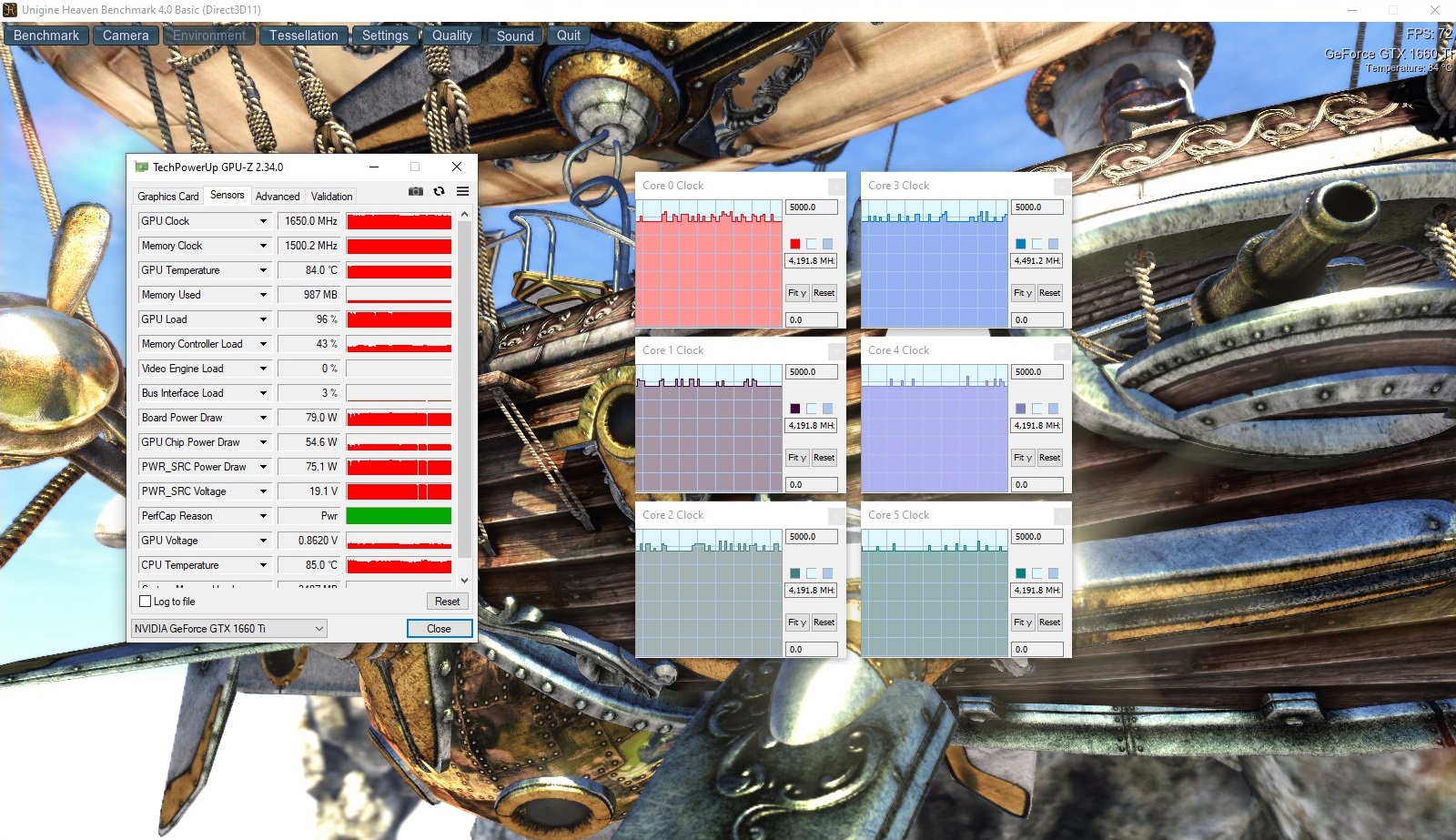The height and width of the screenshot is (840, 1456).
Task: Click Fit y in Core 0 Clock
Action: coord(797,293)
